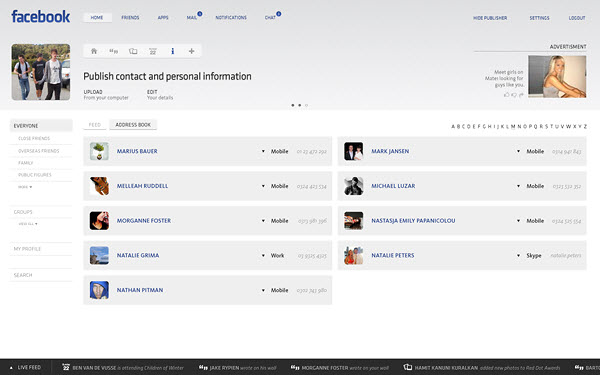Click the thumbs-down icon under the advertisement
600x375 pixels.
[x=514, y=95]
